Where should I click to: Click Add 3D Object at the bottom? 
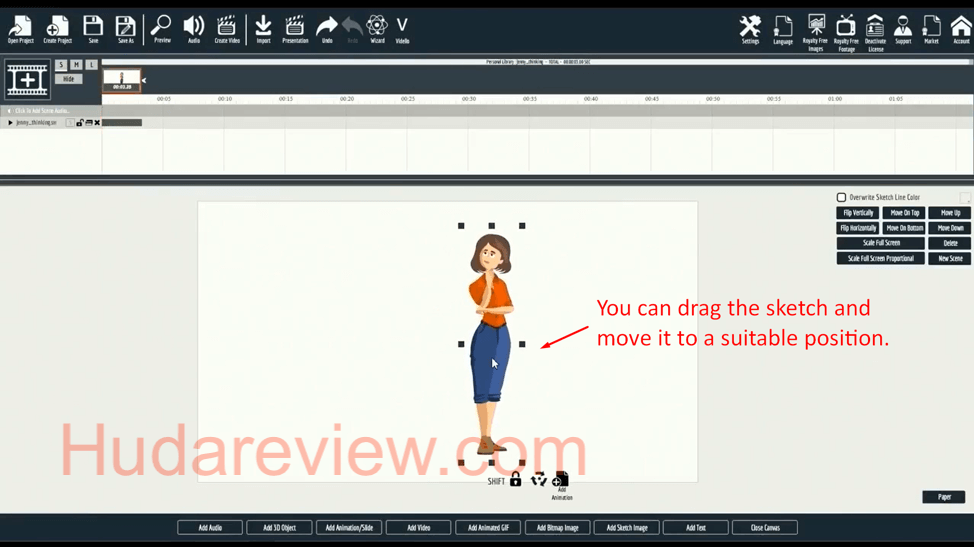pyautogui.click(x=280, y=528)
